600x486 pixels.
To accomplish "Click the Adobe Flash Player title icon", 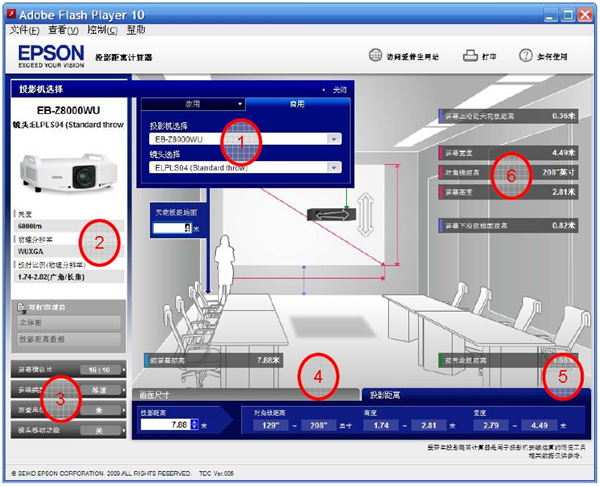I will [14, 13].
